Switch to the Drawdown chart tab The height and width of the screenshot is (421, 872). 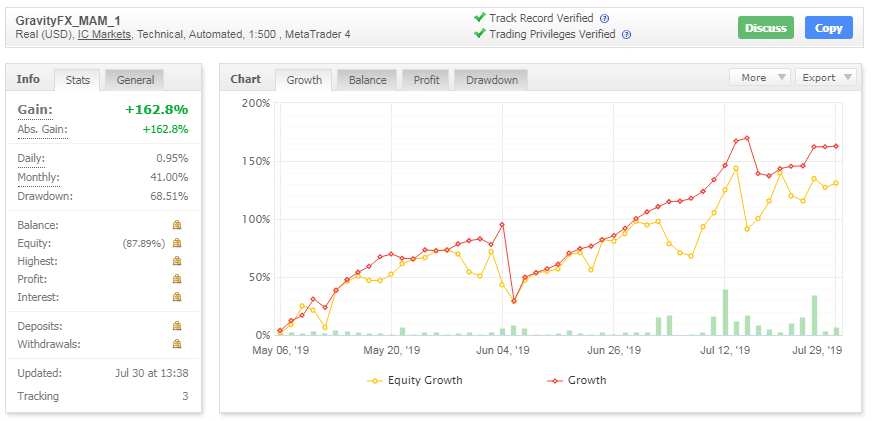click(491, 80)
